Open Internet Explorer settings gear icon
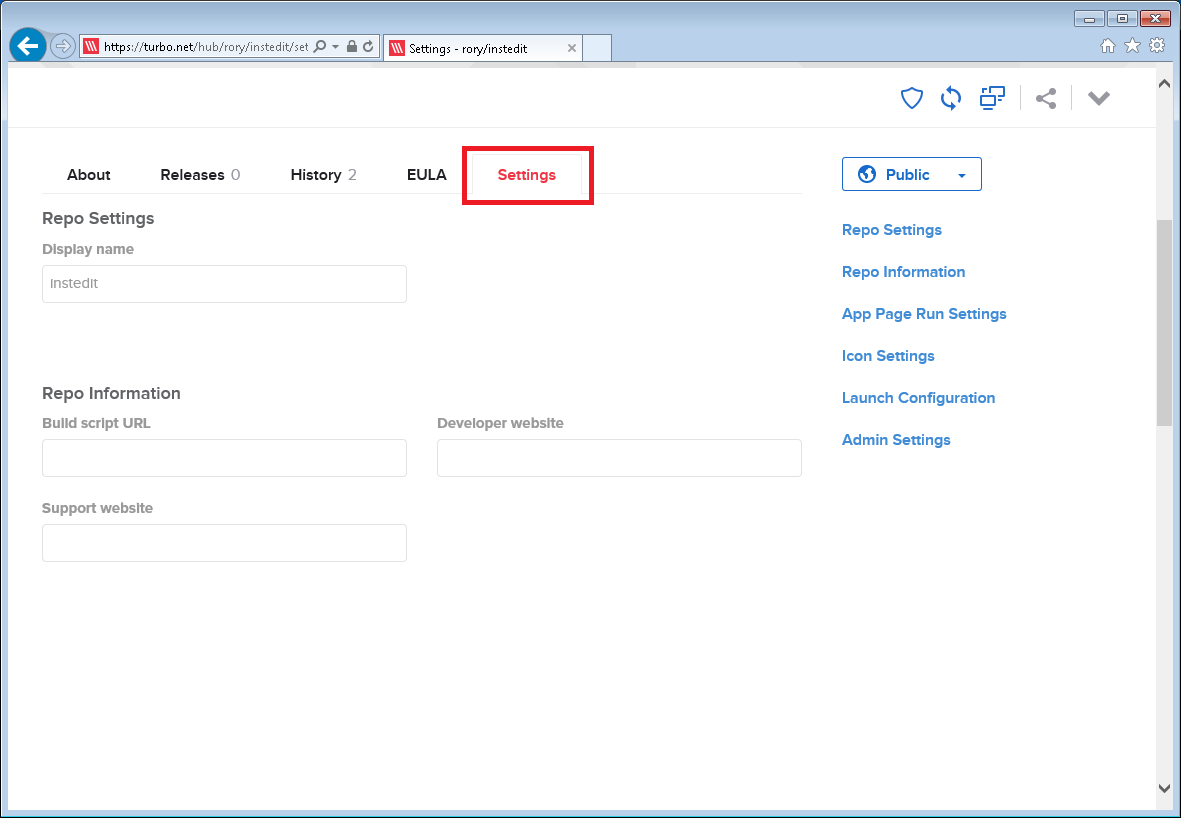The height and width of the screenshot is (818, 1181). [x=1157, y=45]
